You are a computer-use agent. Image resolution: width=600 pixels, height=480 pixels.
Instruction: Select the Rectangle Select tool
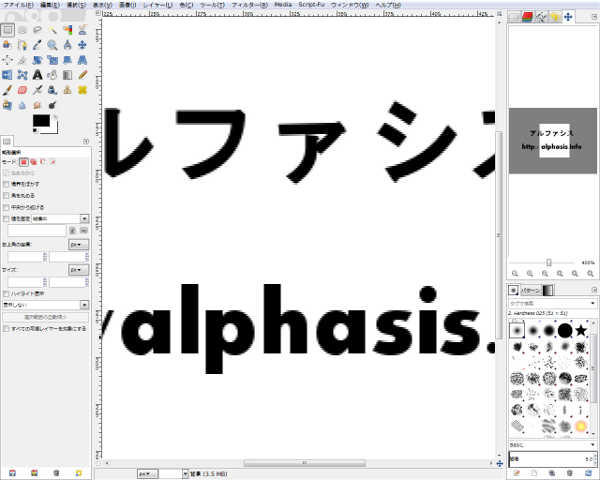point(8,30)
